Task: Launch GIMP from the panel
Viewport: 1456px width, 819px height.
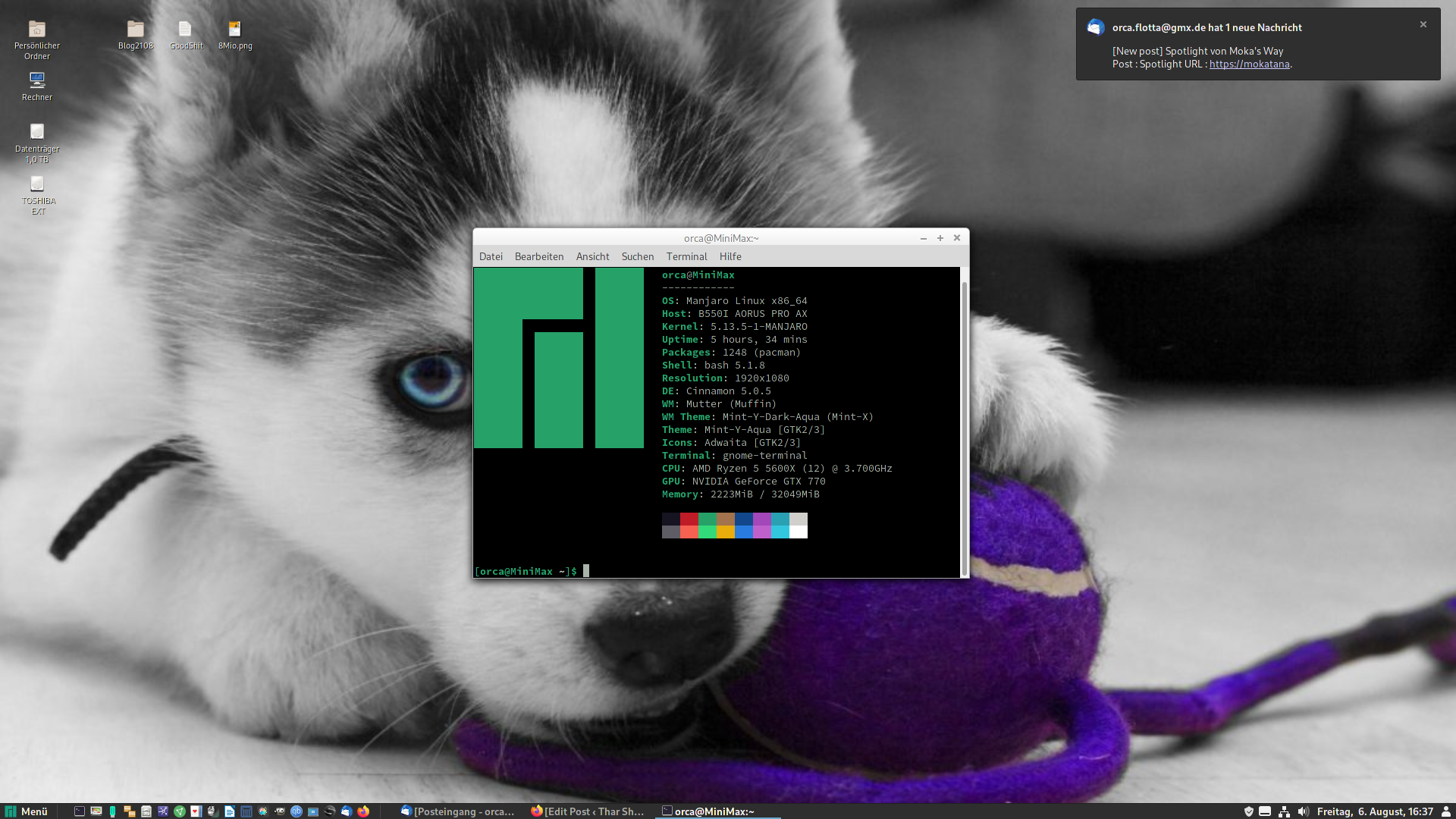Action: [x=280, y=811]
